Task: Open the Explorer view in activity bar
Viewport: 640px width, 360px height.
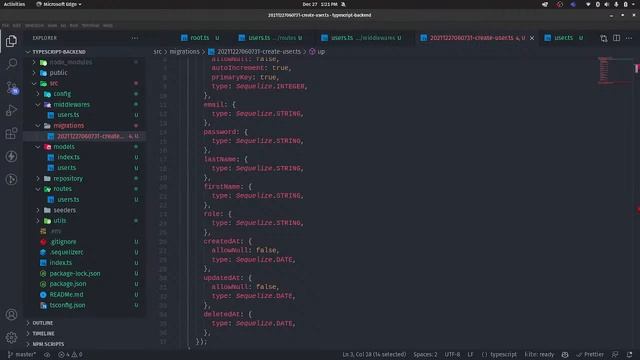Action: point(11,41)
